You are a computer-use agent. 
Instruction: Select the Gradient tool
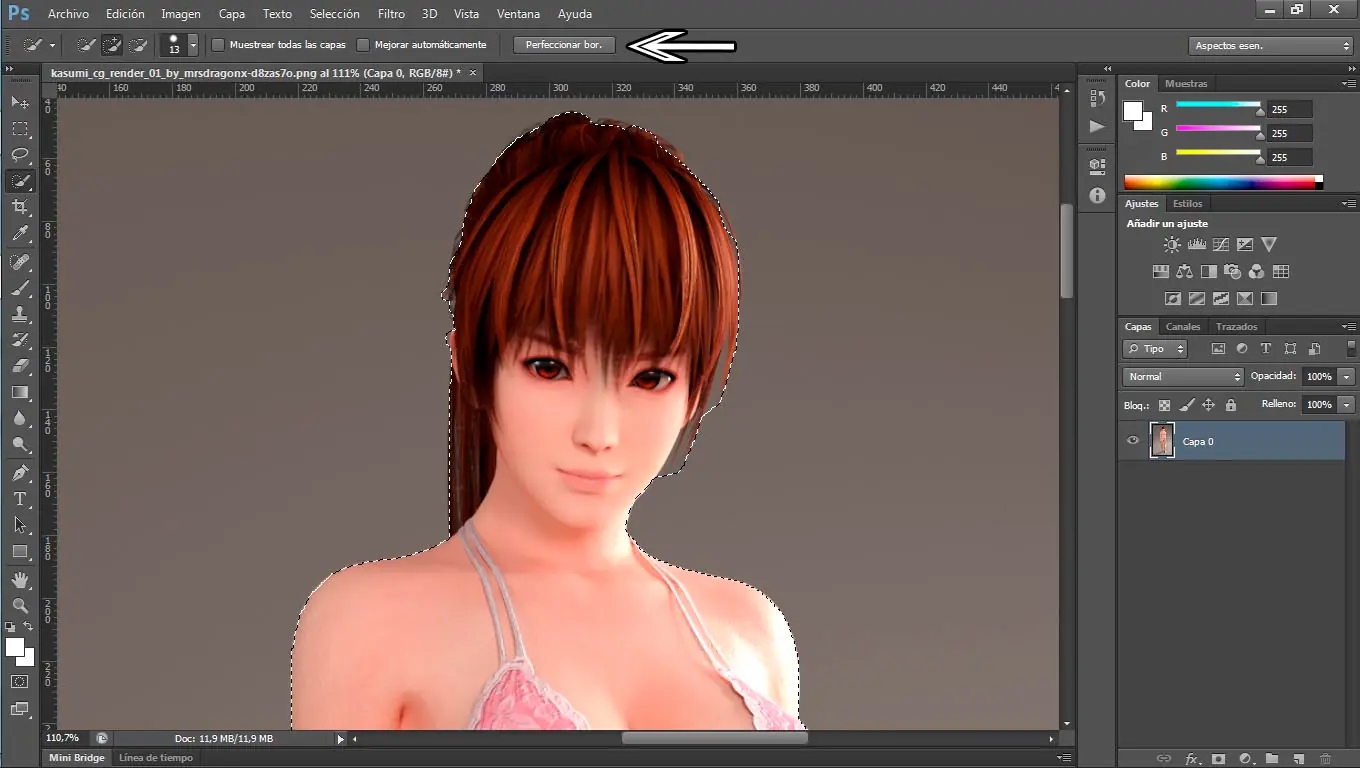(20, 392)
